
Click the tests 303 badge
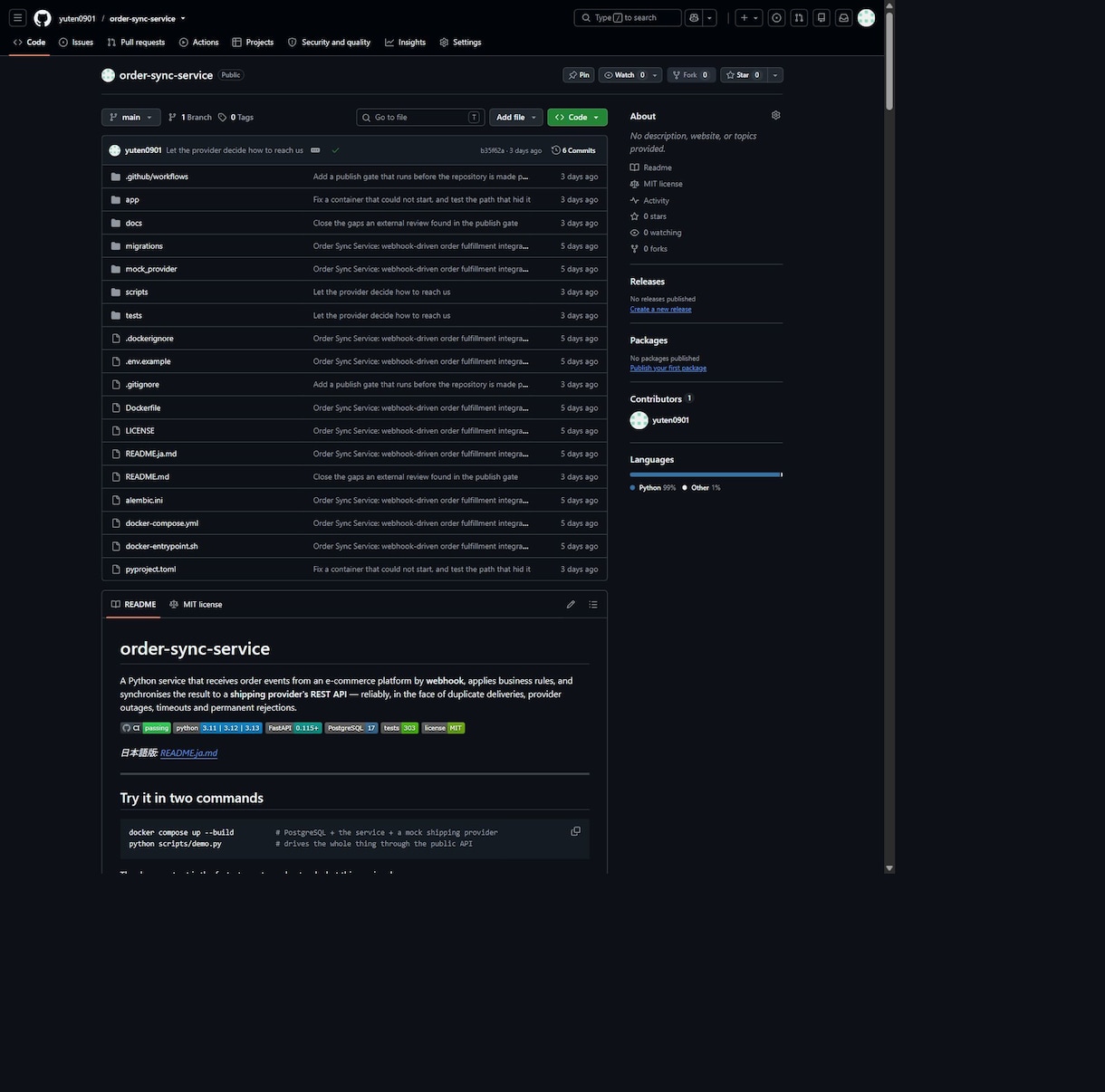click(x=399, y=728)
